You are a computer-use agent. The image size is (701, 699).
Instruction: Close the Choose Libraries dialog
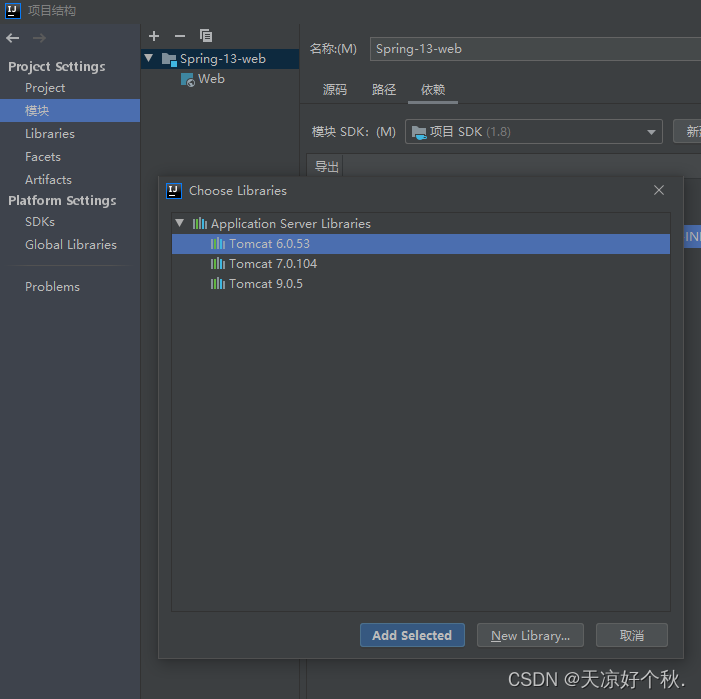click(659, 190)
